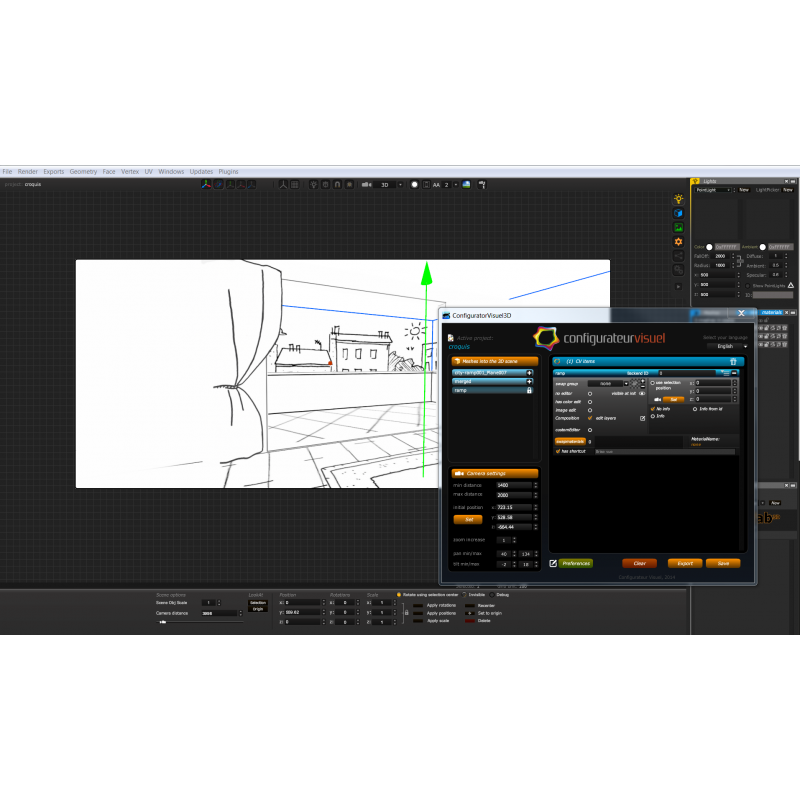
Task: Click the RGB axis gizmo icon in toolbar
Action: coord(206,184)
